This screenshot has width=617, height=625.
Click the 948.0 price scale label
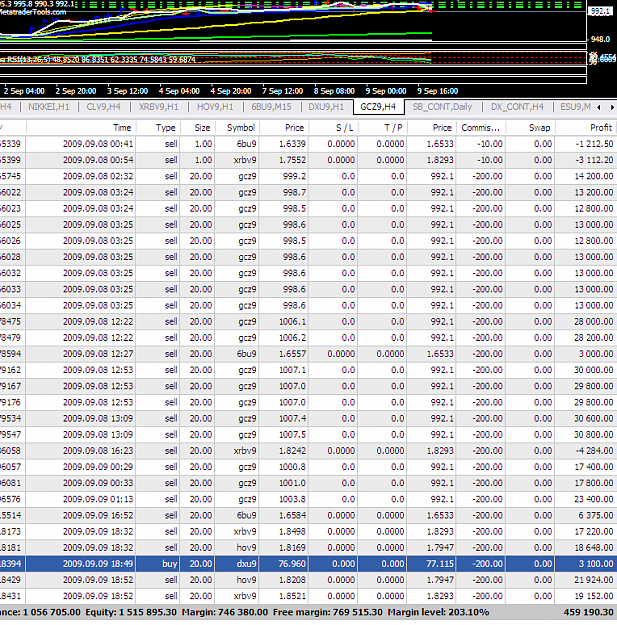pos(601,39)
